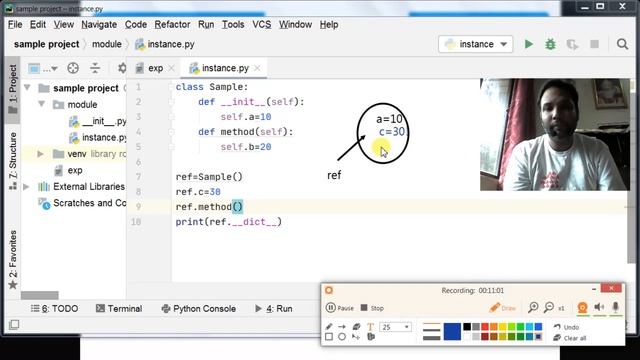
Task: Open the instance run configuration dropdown
Action: [x=476, y=44]
